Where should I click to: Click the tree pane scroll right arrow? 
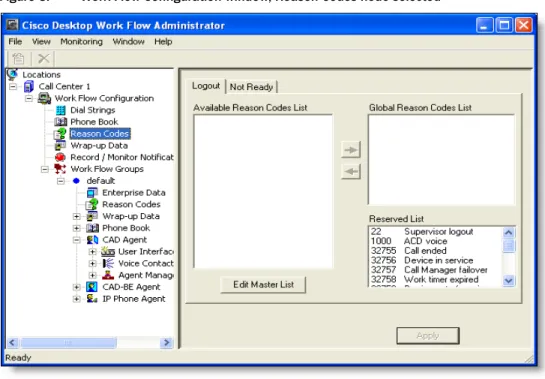click(x=166, y=343)
